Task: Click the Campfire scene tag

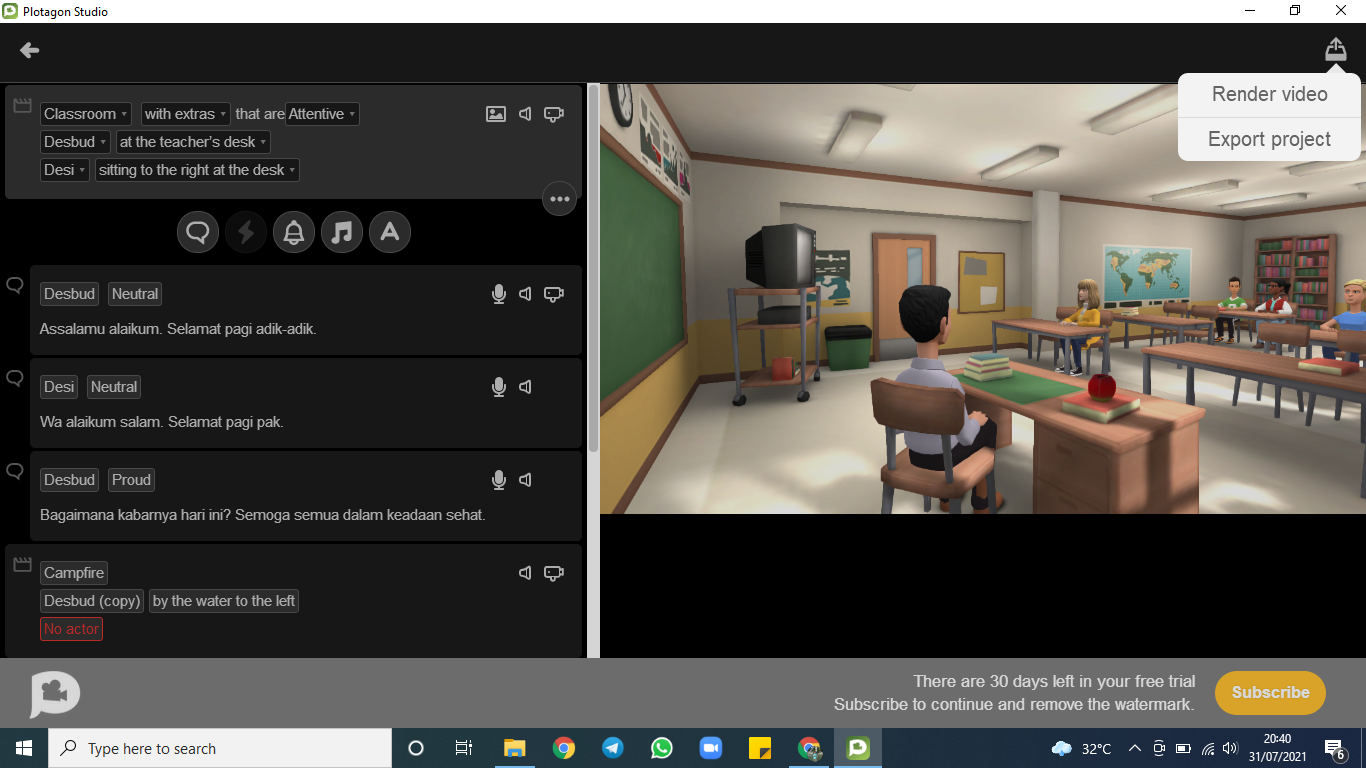Action: pos(74,573)
